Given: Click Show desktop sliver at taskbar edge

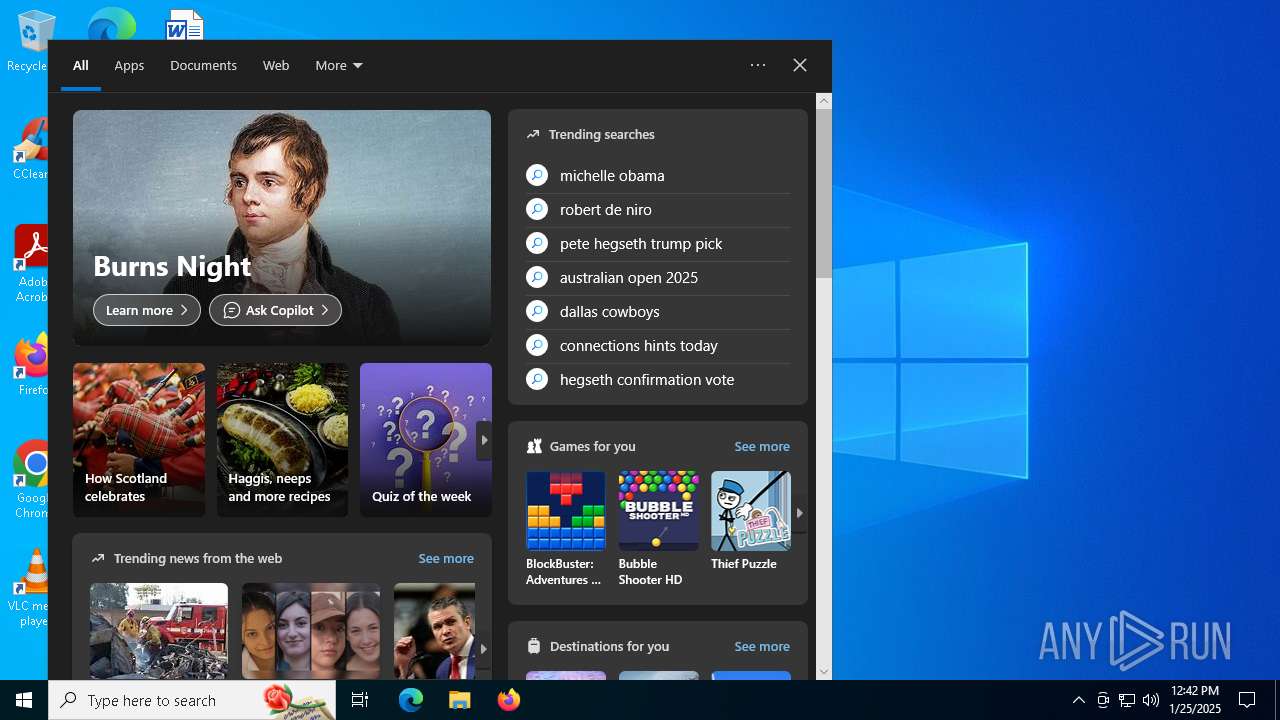Looking at the screenshot, I should click(1277, 700).
